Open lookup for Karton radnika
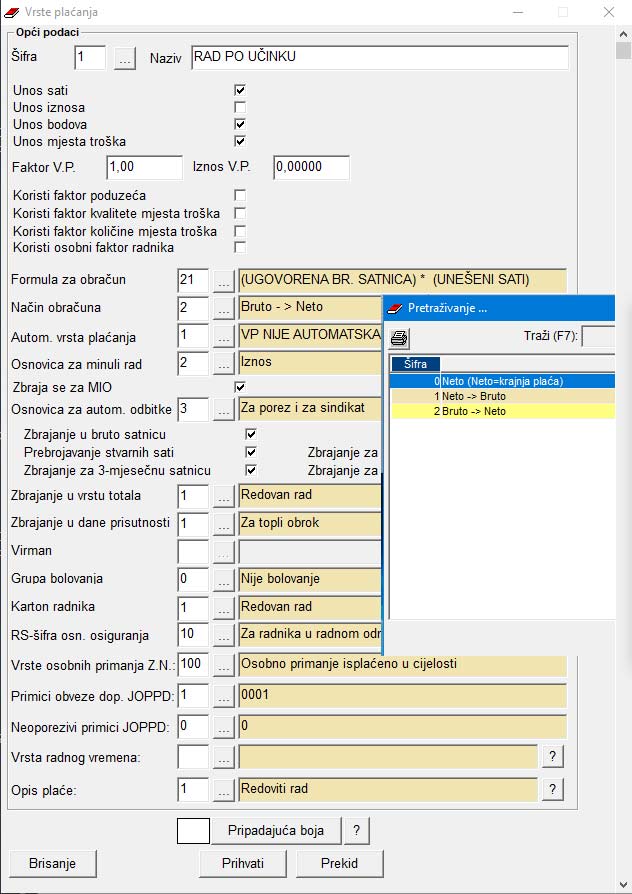Image resolution: width=632 pixels, height=894 pixels. (x=224, y=608)
